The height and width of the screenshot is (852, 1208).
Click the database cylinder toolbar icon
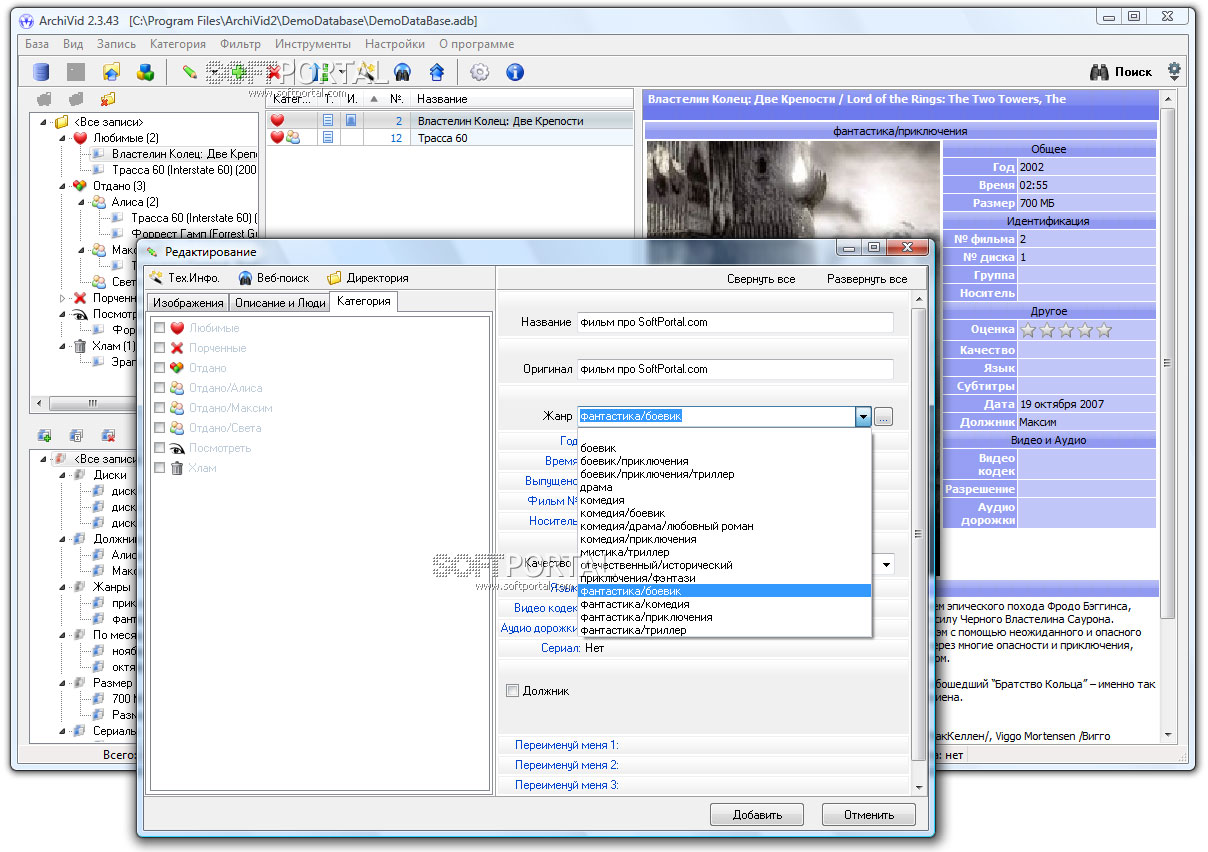point(41,72)
